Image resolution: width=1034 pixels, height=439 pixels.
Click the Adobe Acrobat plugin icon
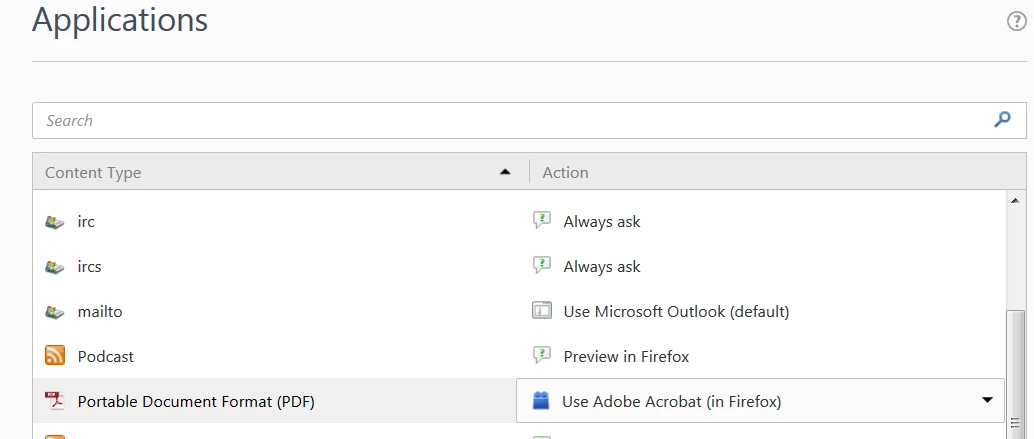[541, 401]
